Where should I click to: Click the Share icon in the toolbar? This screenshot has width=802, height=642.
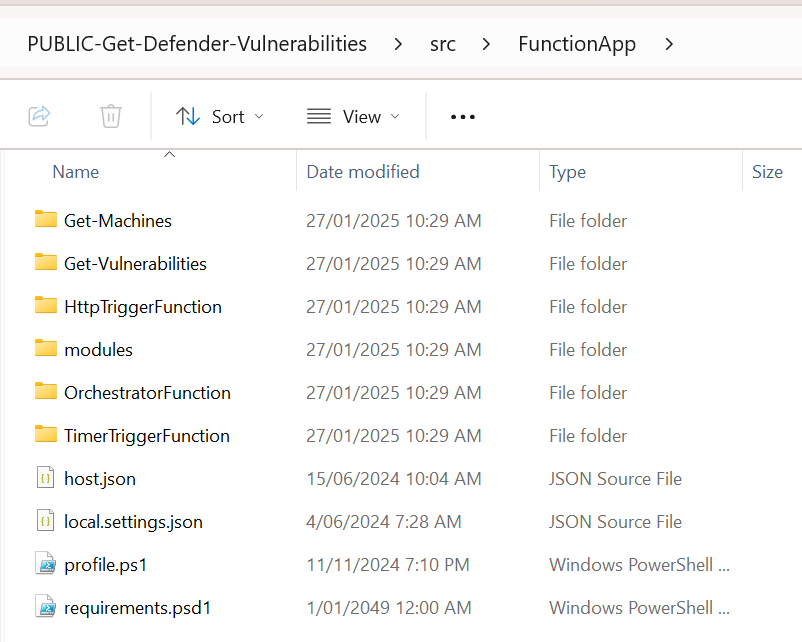(39, 116)
